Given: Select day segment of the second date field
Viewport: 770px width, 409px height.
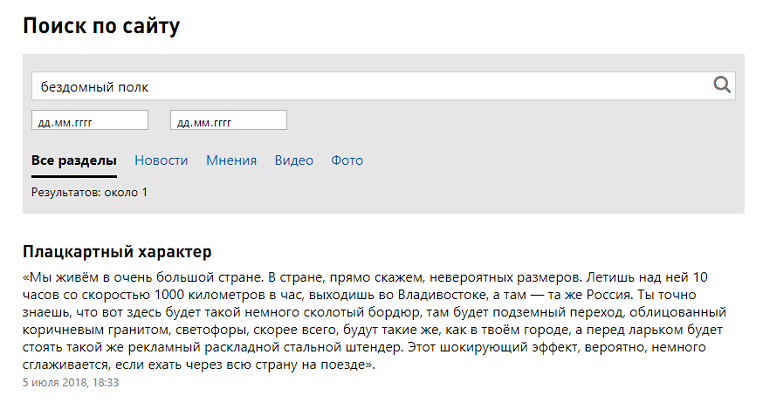Looking at the screenshot, I should pos(183,121).
